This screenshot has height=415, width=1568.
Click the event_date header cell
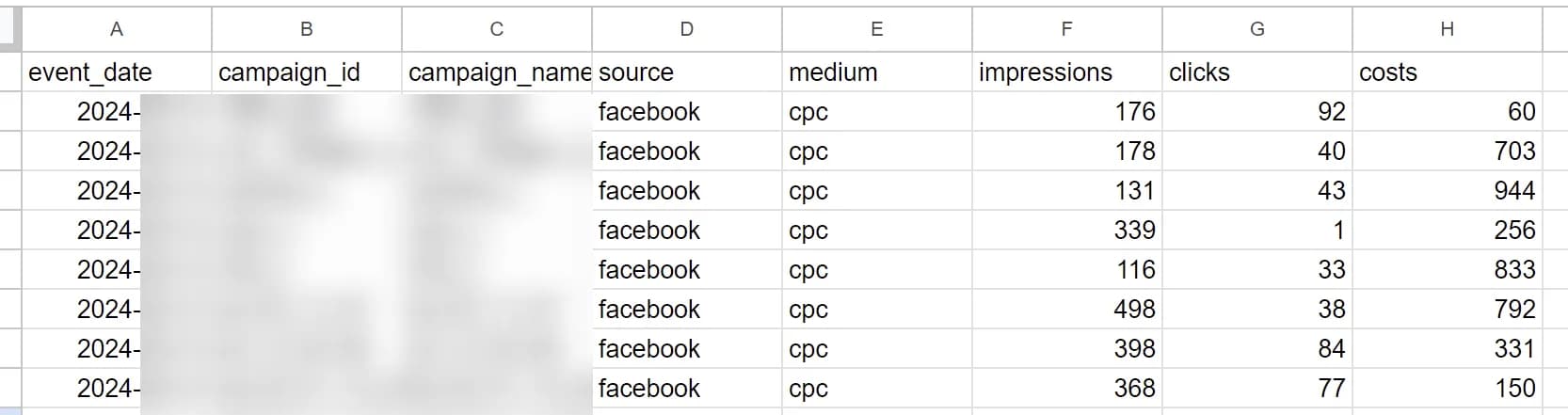pos(117,72)
